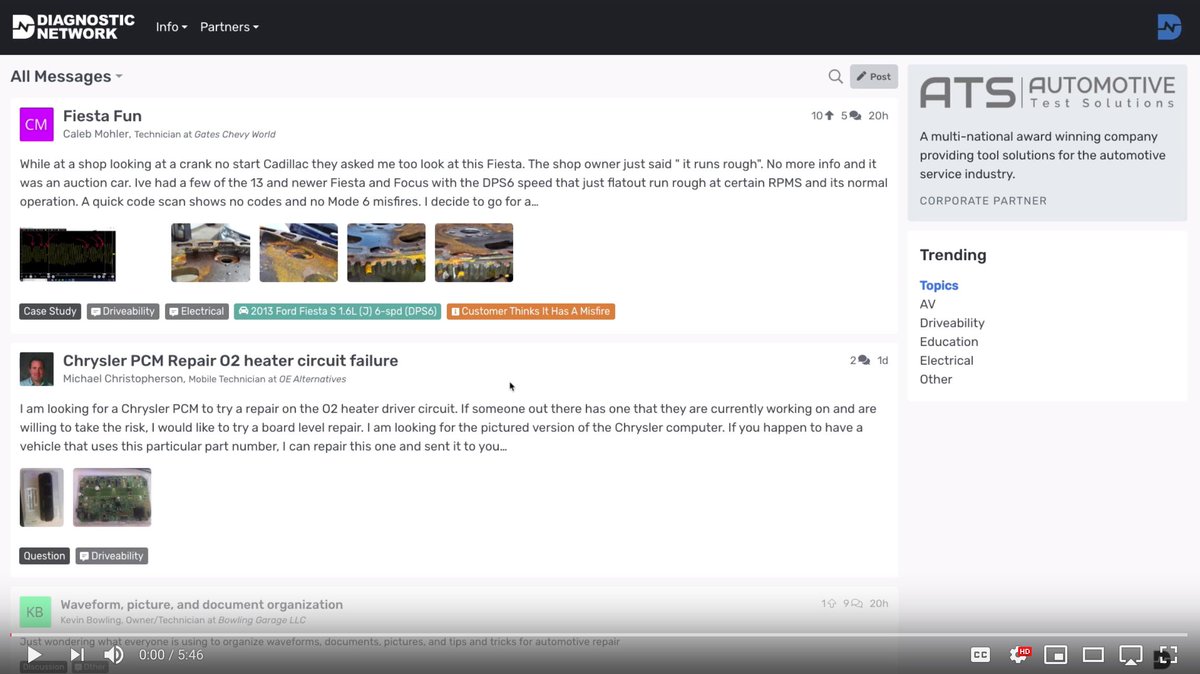1200x674 pixels.
Task: Play the video
Action: click(34, 655)
